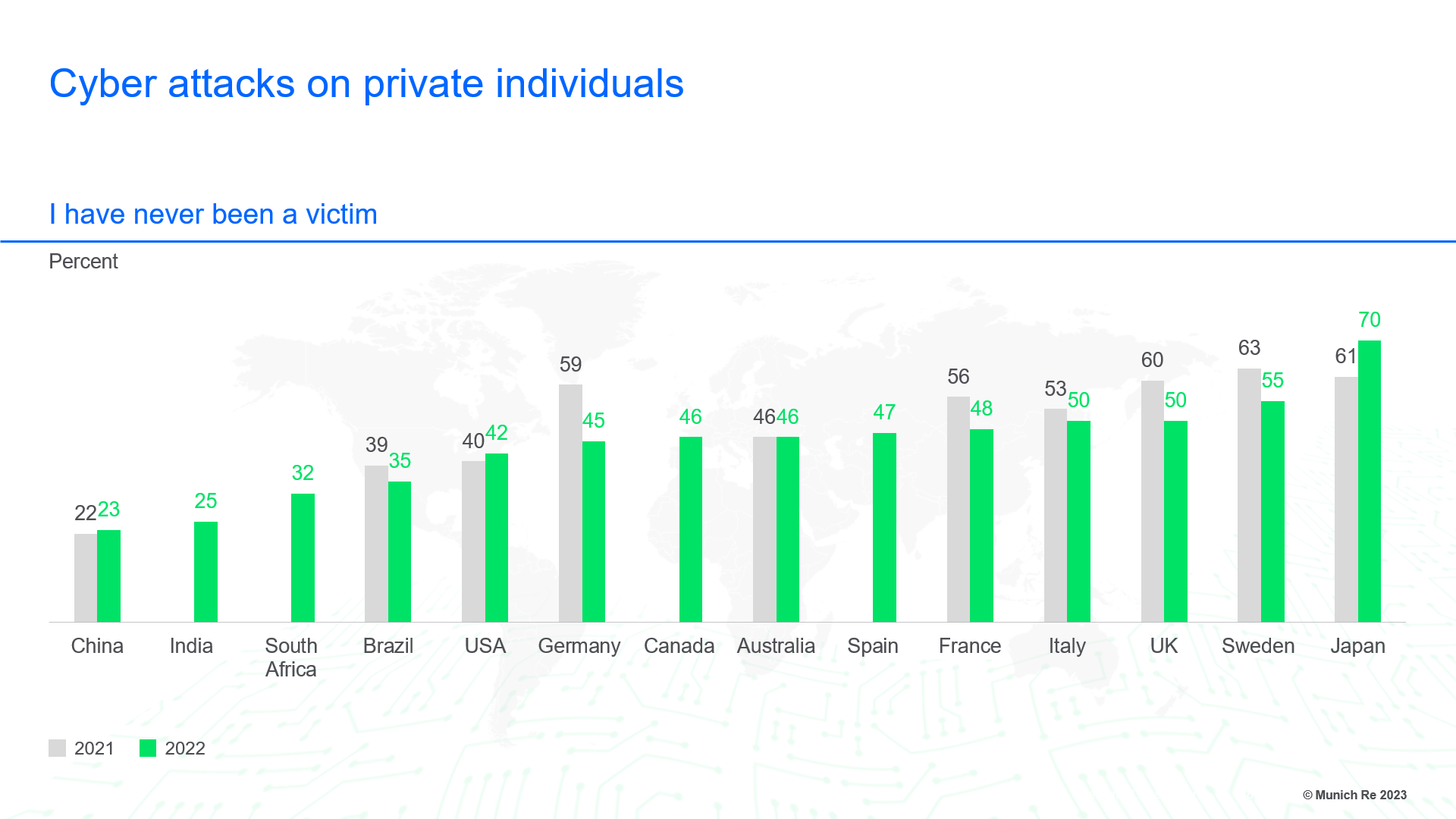
Task: Click Sweden's gray 2021 bar
Action: 1249,495
